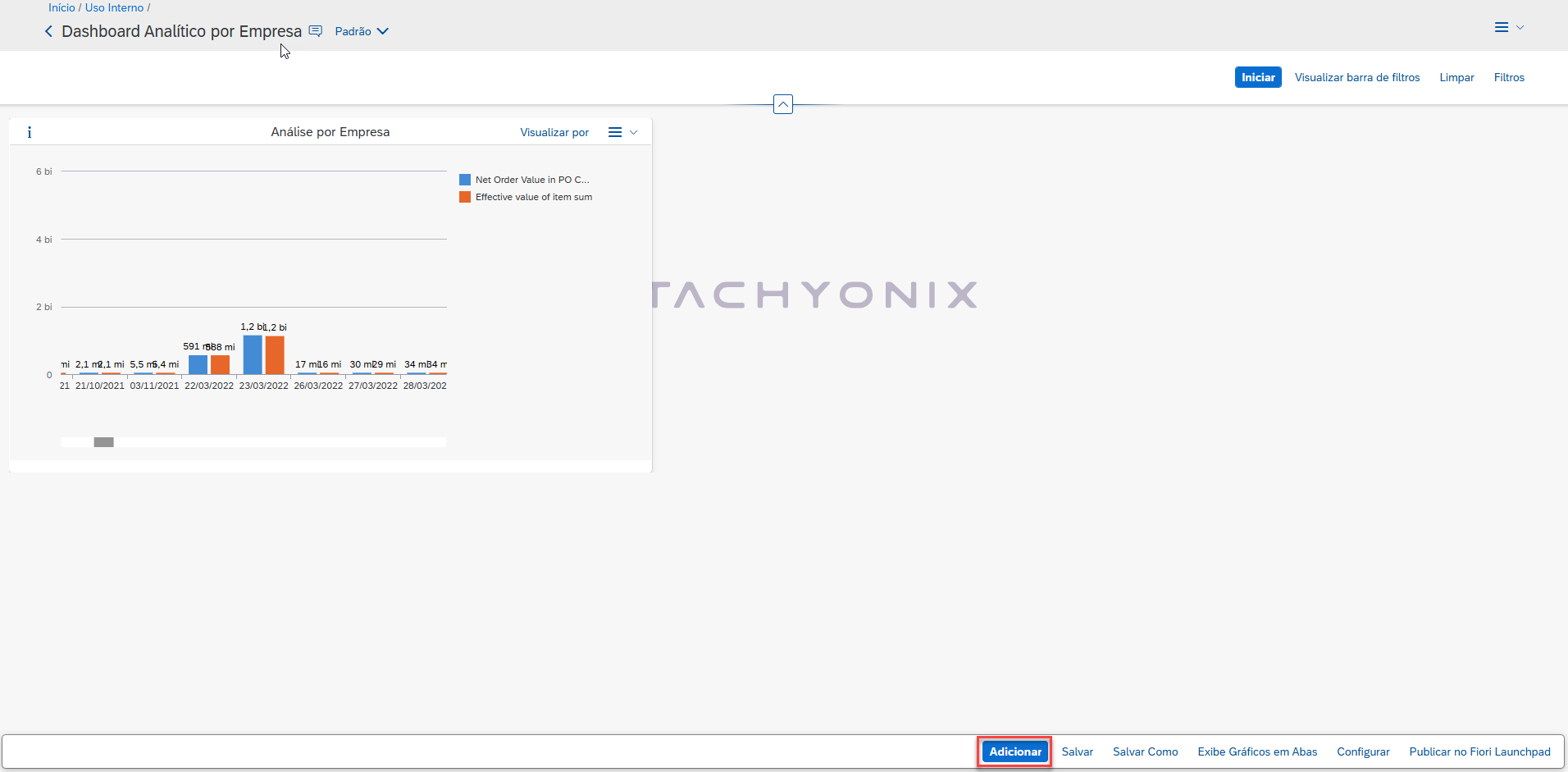Go to the Início breadcrumb
The width and height of the screenshot is (1568, 772).
(x=62, y=7)
